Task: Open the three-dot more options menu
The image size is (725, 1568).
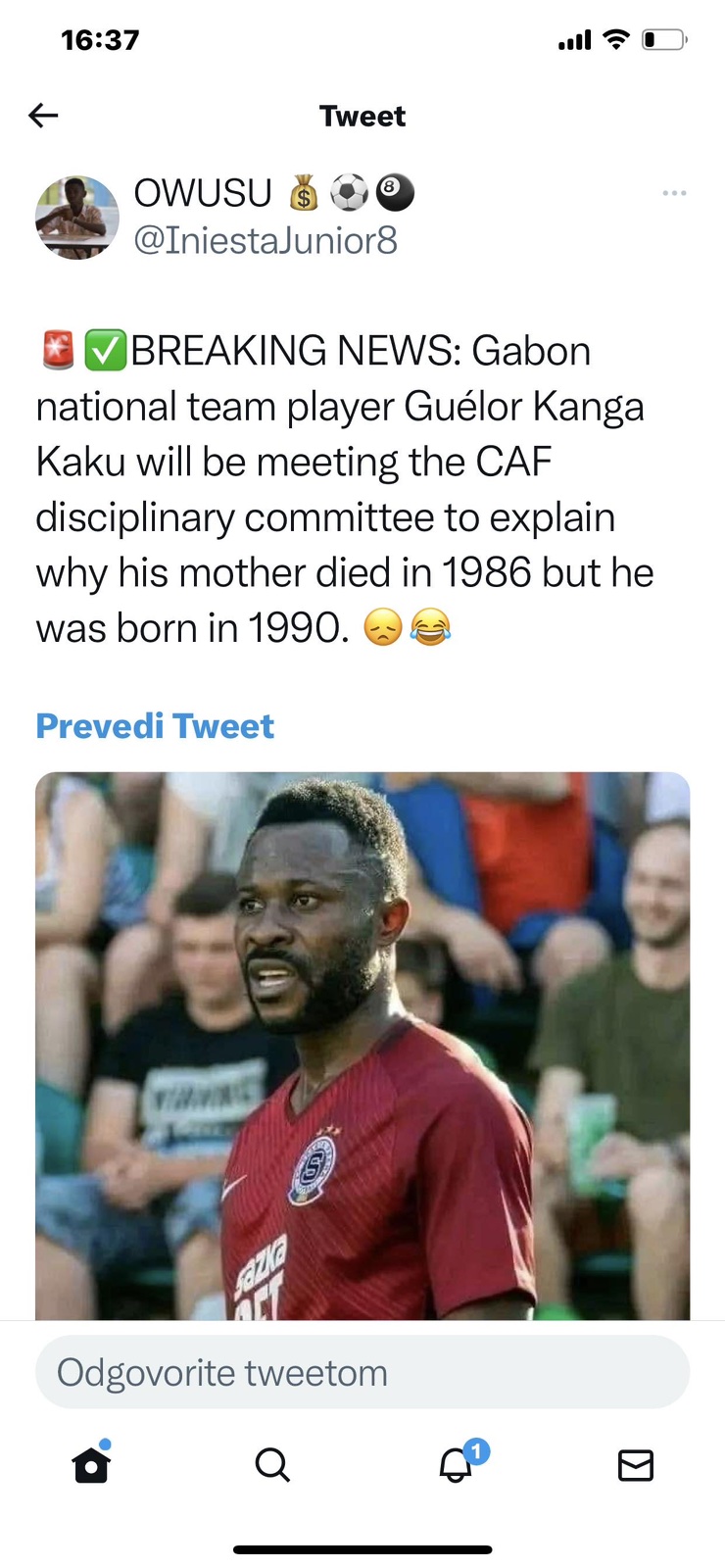Action: [674, 193]
